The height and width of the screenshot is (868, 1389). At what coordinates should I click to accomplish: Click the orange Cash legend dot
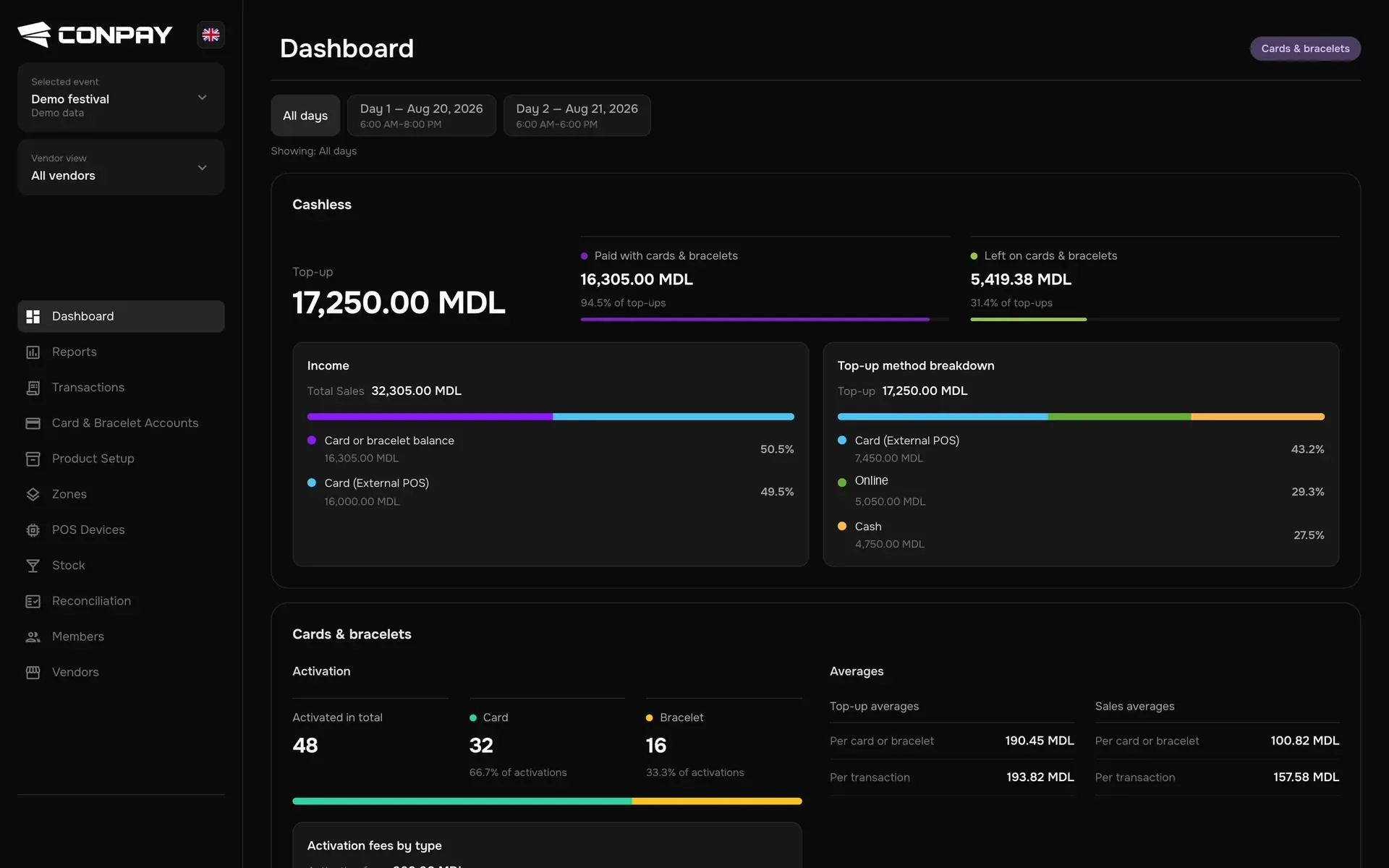(842, 527)
